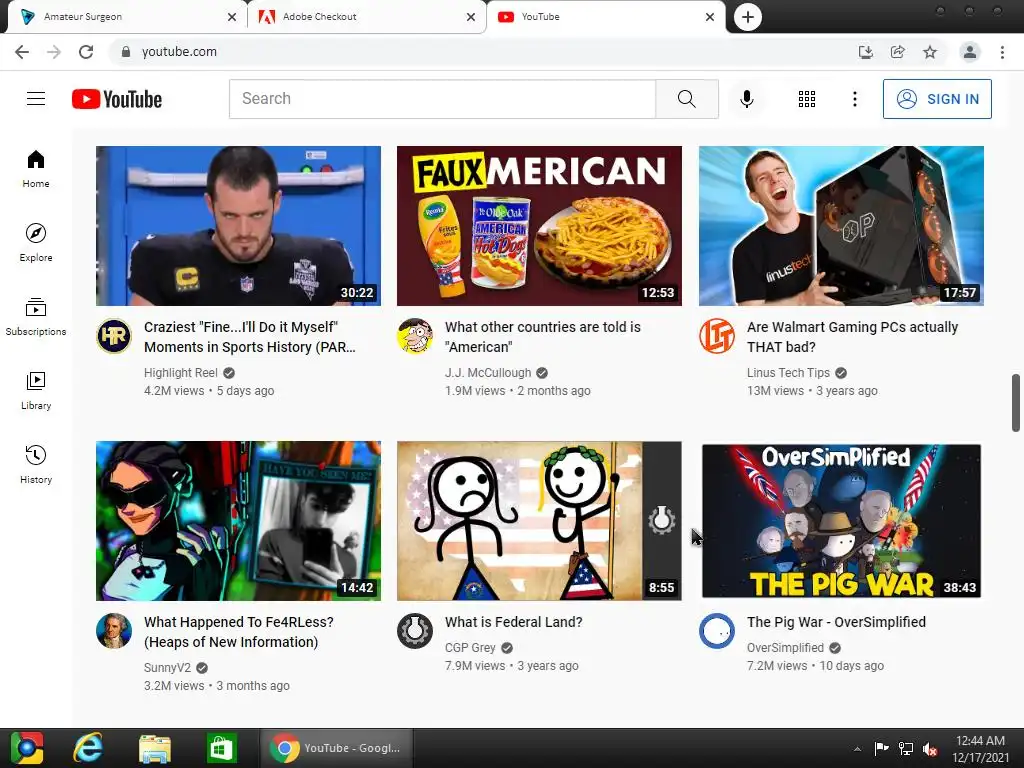Click the search magnifier button
This screenshot has height=768, width=1024.
click(686, 99)
